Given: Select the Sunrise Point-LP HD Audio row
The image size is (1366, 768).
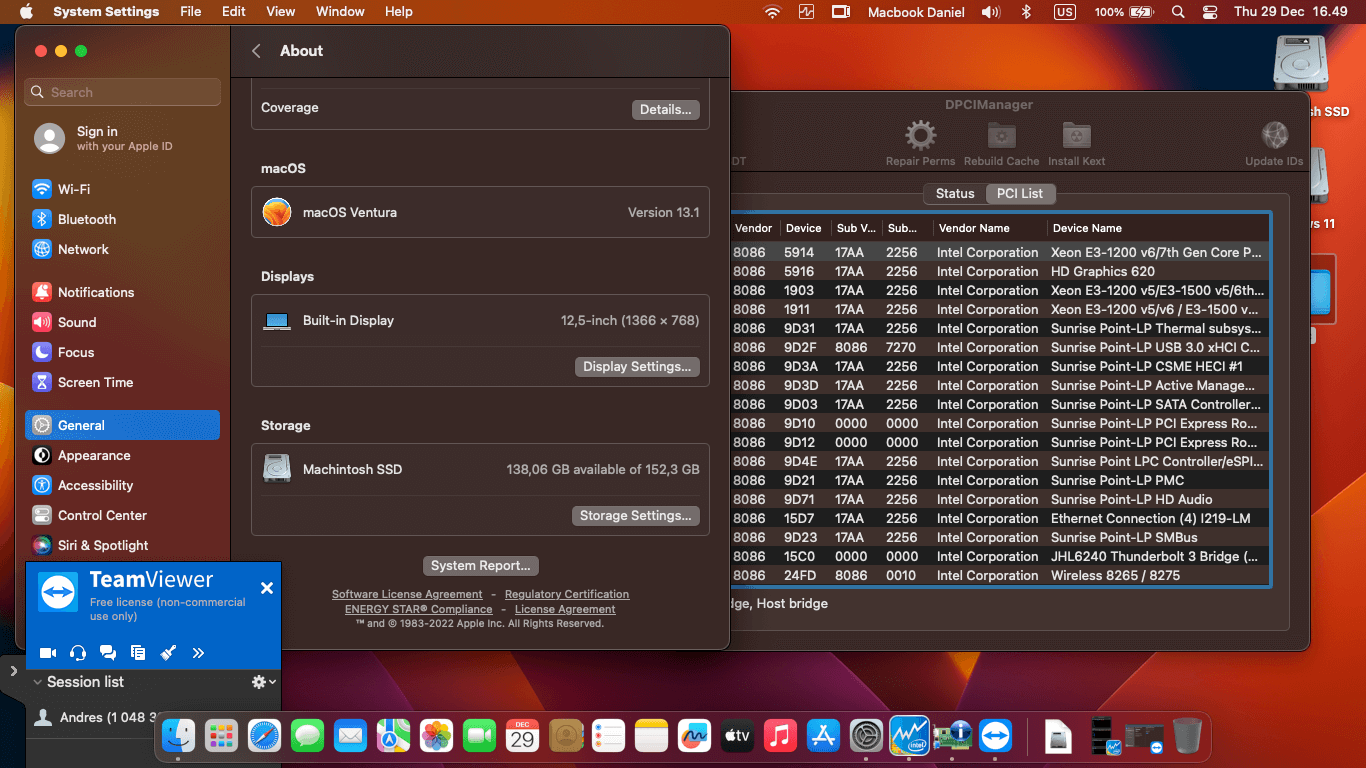Looking at the screenshot, I should coord(999,499).
